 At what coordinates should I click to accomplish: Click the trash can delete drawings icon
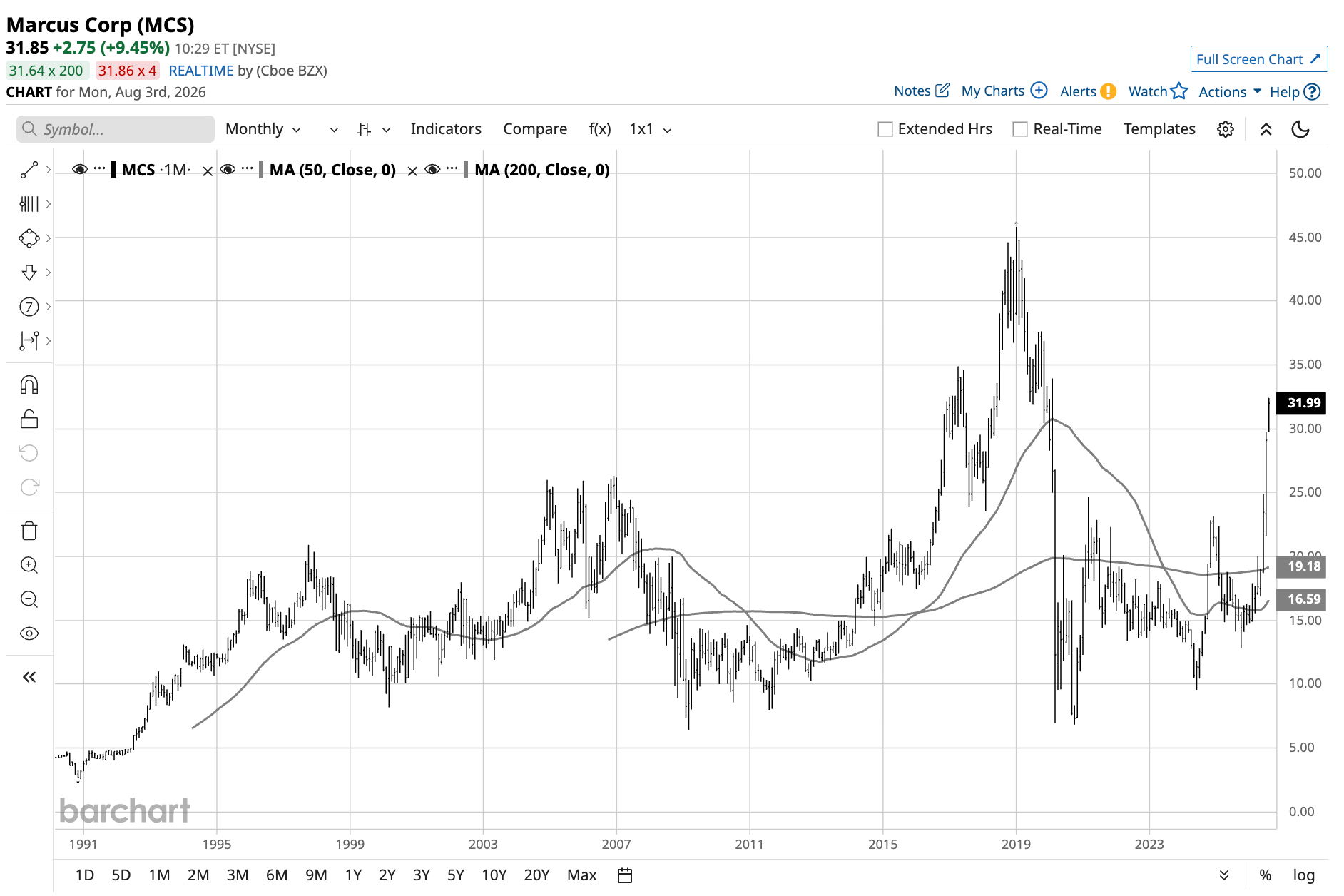pyautogui.click(x=29, y=531)
